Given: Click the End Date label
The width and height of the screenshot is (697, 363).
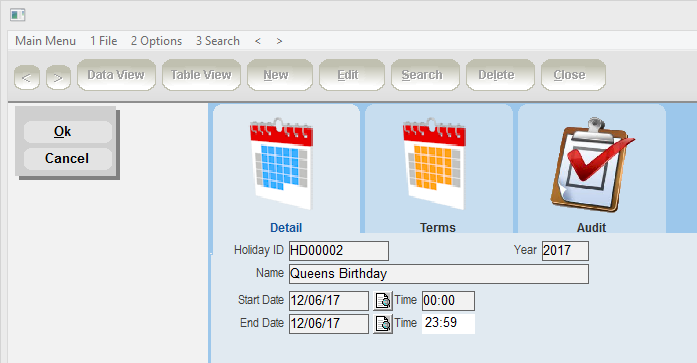Looking at the screenshot, I should click(x=262, y=323).
